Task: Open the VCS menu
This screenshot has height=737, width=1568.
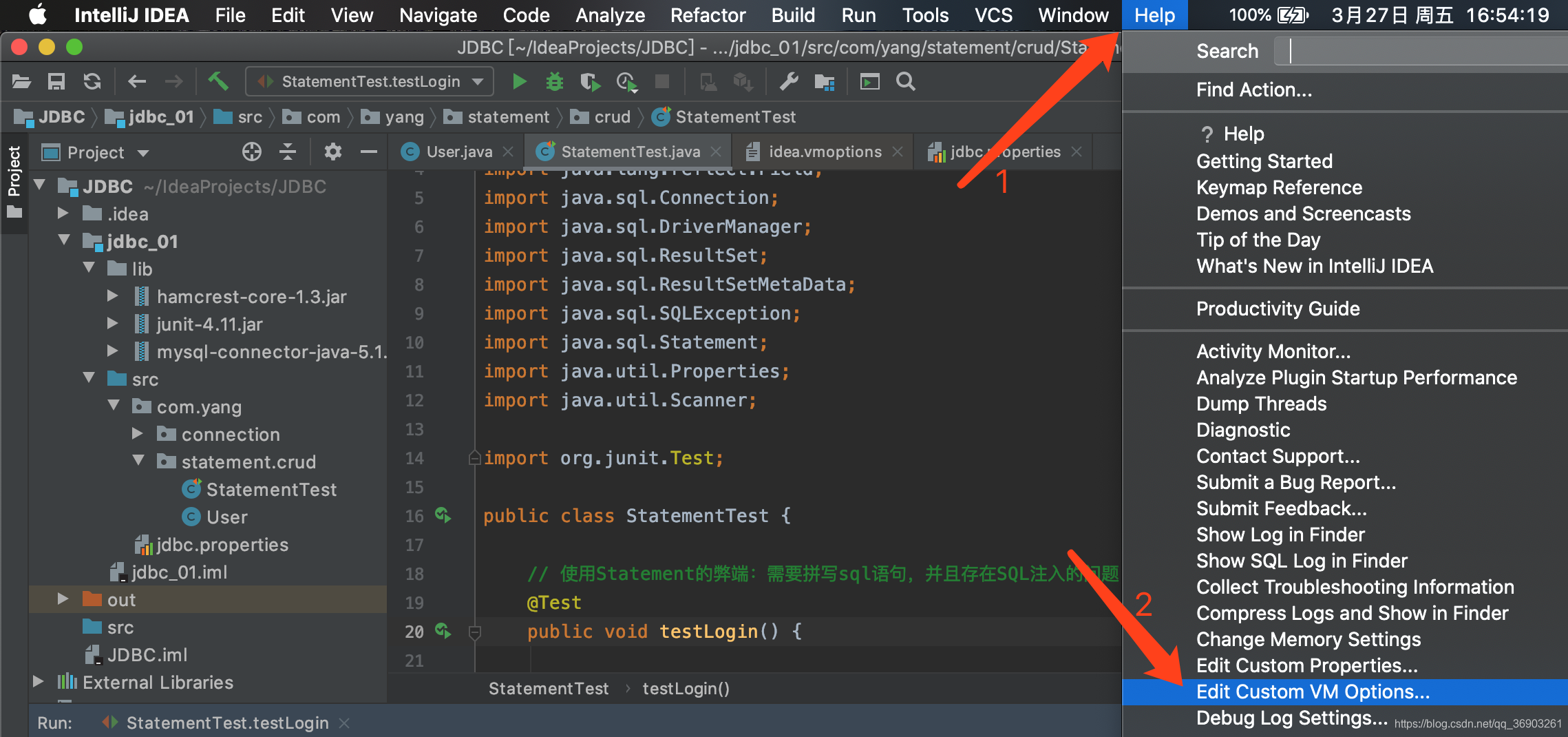Action: pyautogui.click(x=993, y=15)
